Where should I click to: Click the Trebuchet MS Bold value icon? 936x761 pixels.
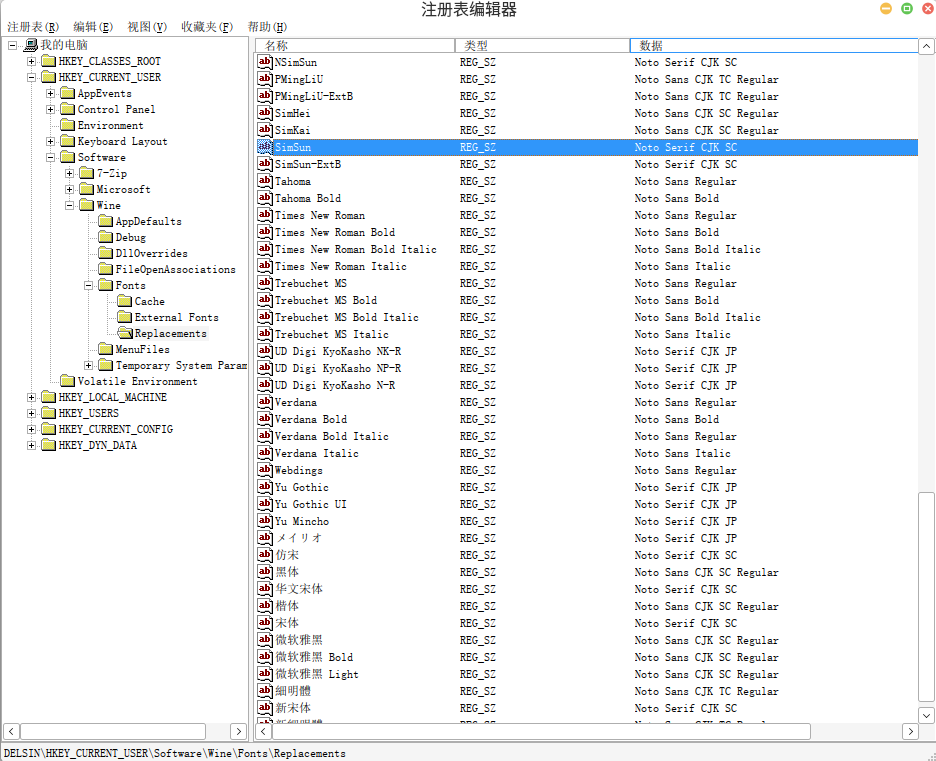pos(265,300)
